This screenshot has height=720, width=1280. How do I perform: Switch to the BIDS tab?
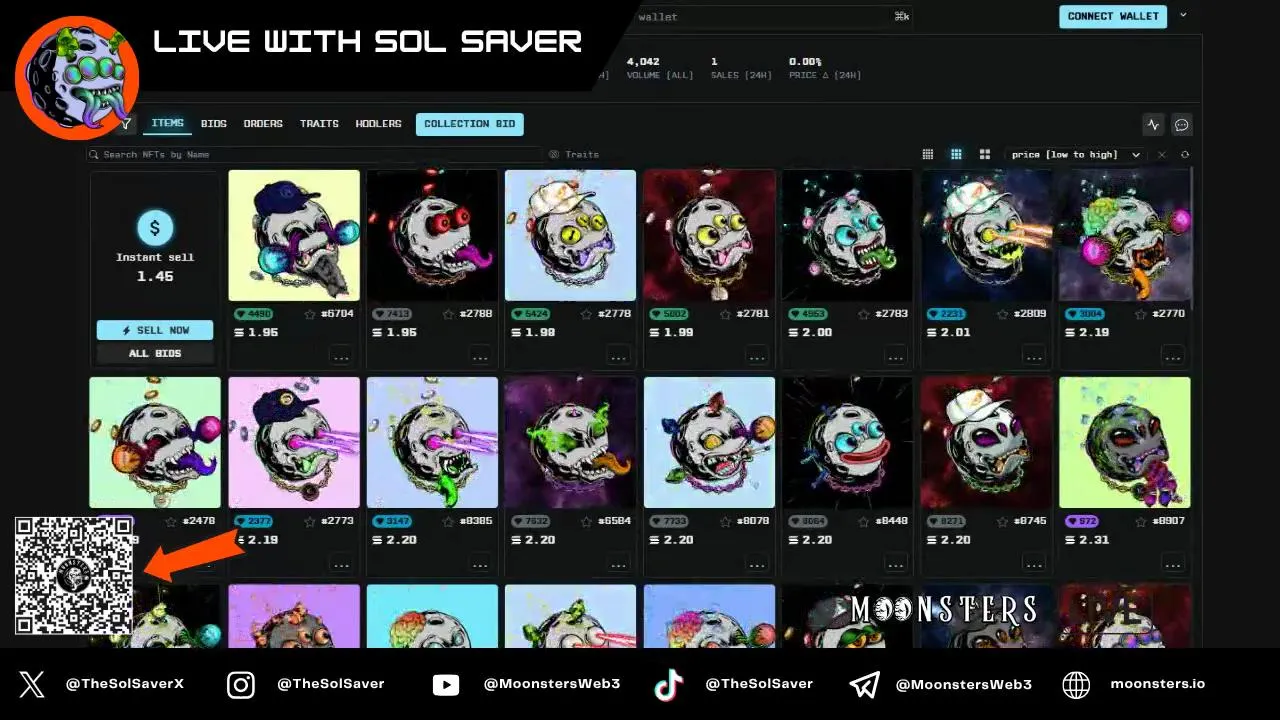pos(214,124)
